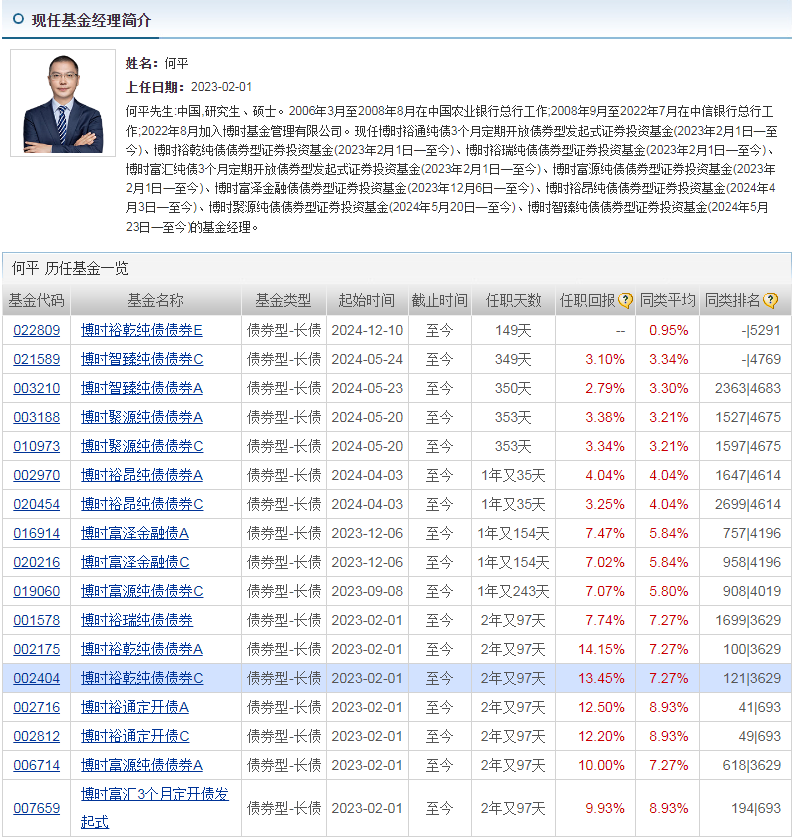This screenshot has height=839, width=793.
Task: Open fund code 020216
Action: pos(36,562)
